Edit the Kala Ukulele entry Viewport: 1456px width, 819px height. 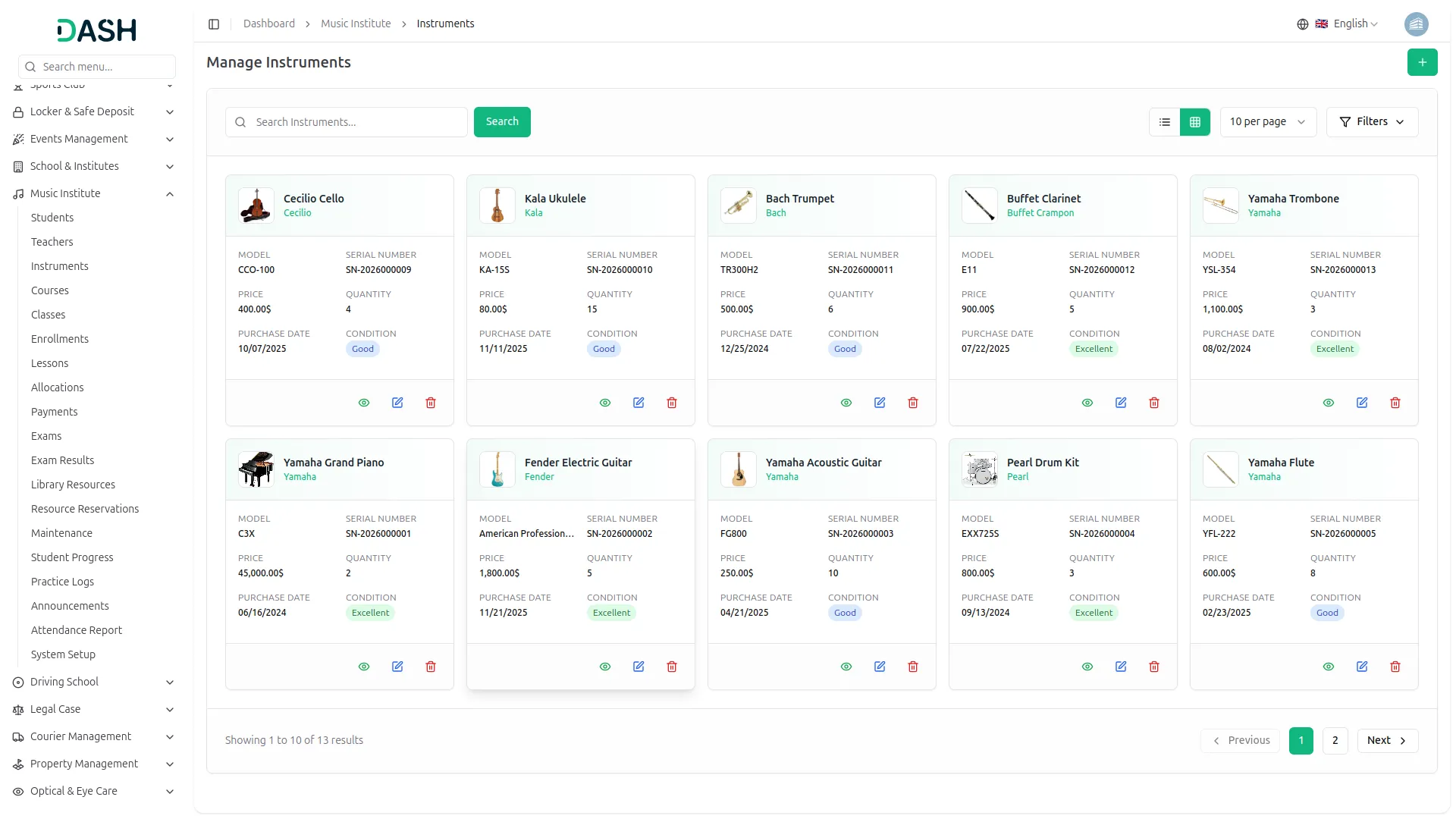(x=639, y=403)
